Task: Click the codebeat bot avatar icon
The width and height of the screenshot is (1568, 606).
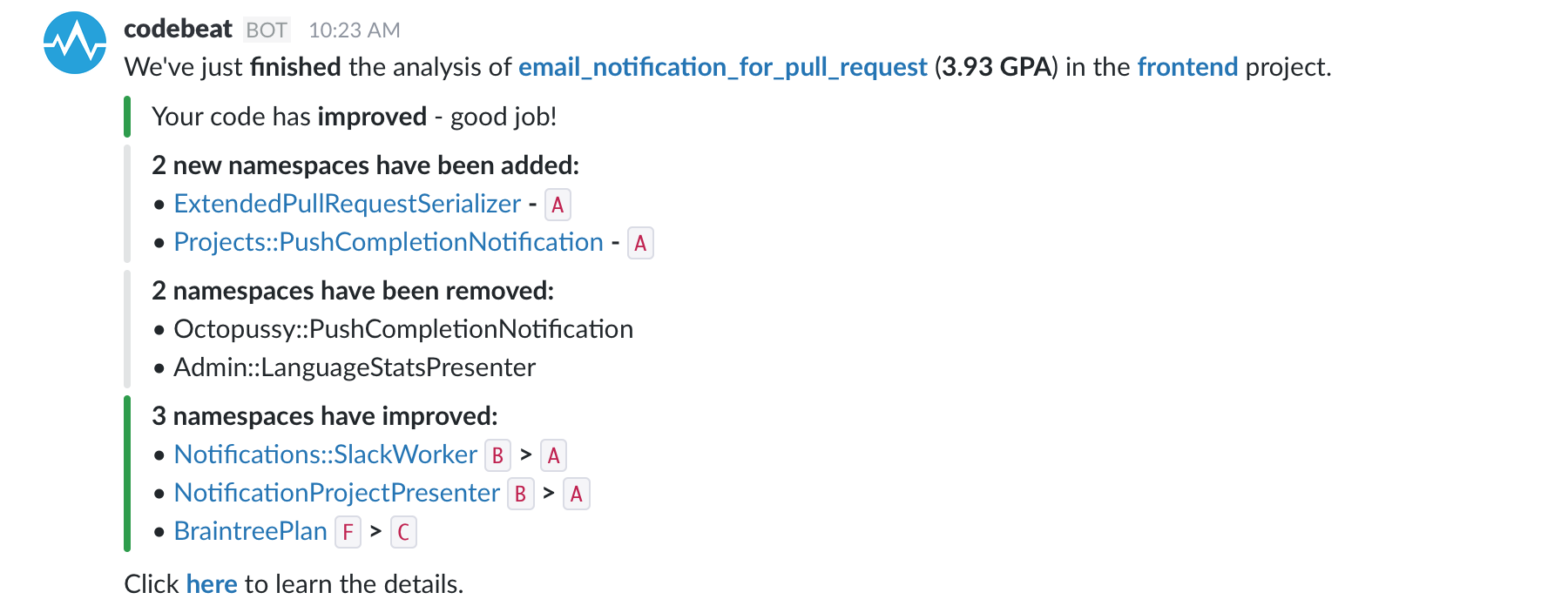Action: pyautogui.click(x=75, y=43)
